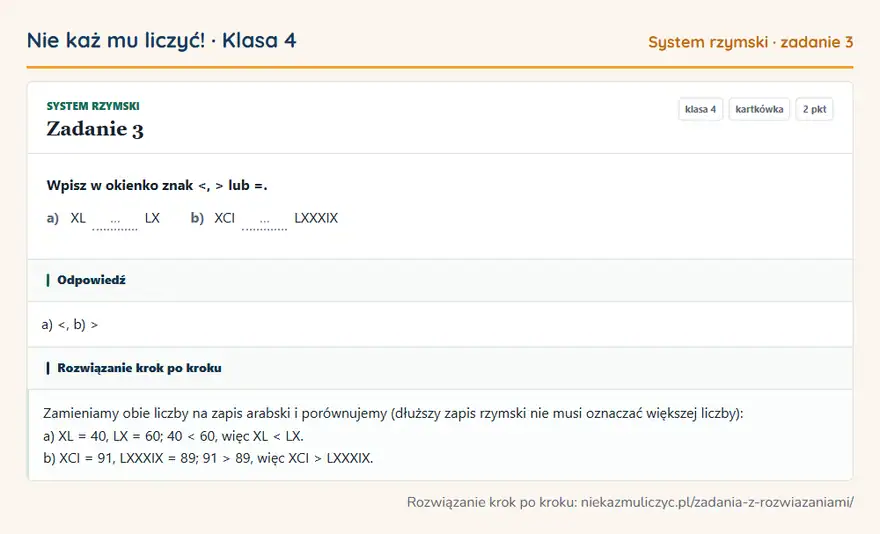This screenshot has width=880, height=534.
Task: Click the green 'SYSTEM RZYMSKI' category label
Action: [x=93, y=106]
